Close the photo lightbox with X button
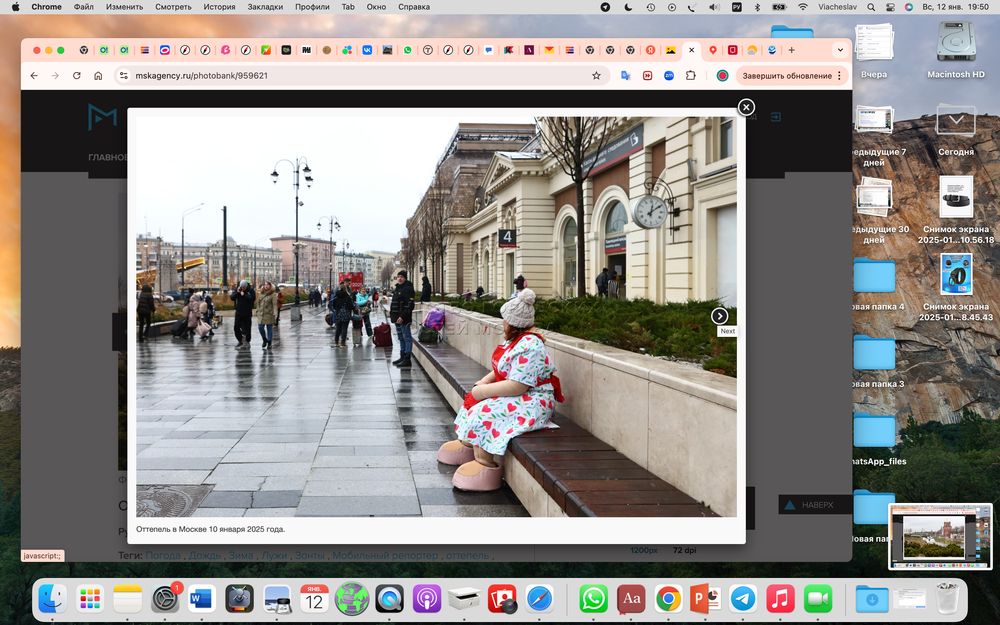Image resolution: width=1000 pixels, height=625 pixels. [x=746, y=107]
